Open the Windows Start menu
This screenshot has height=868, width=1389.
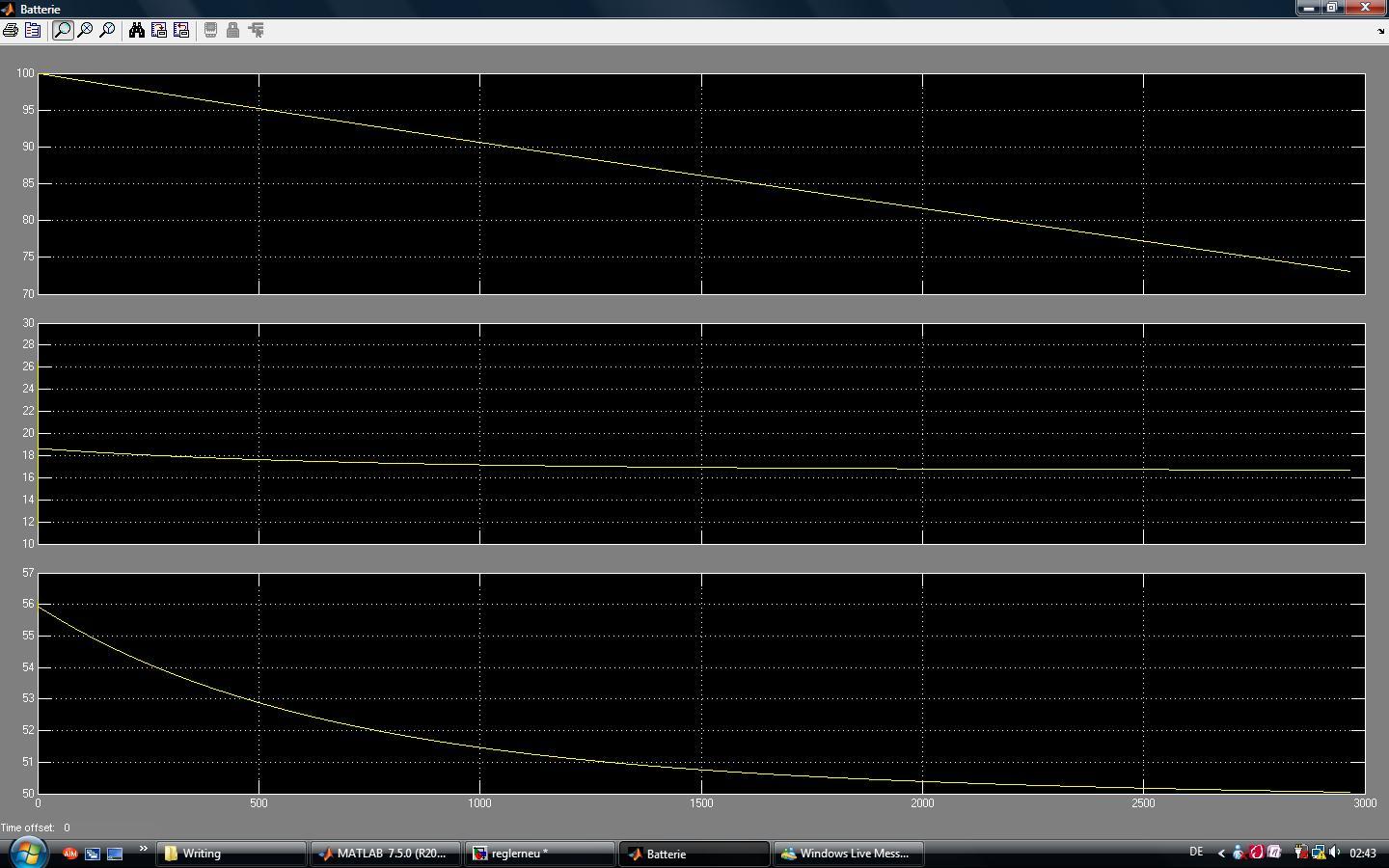click(28, 853)
